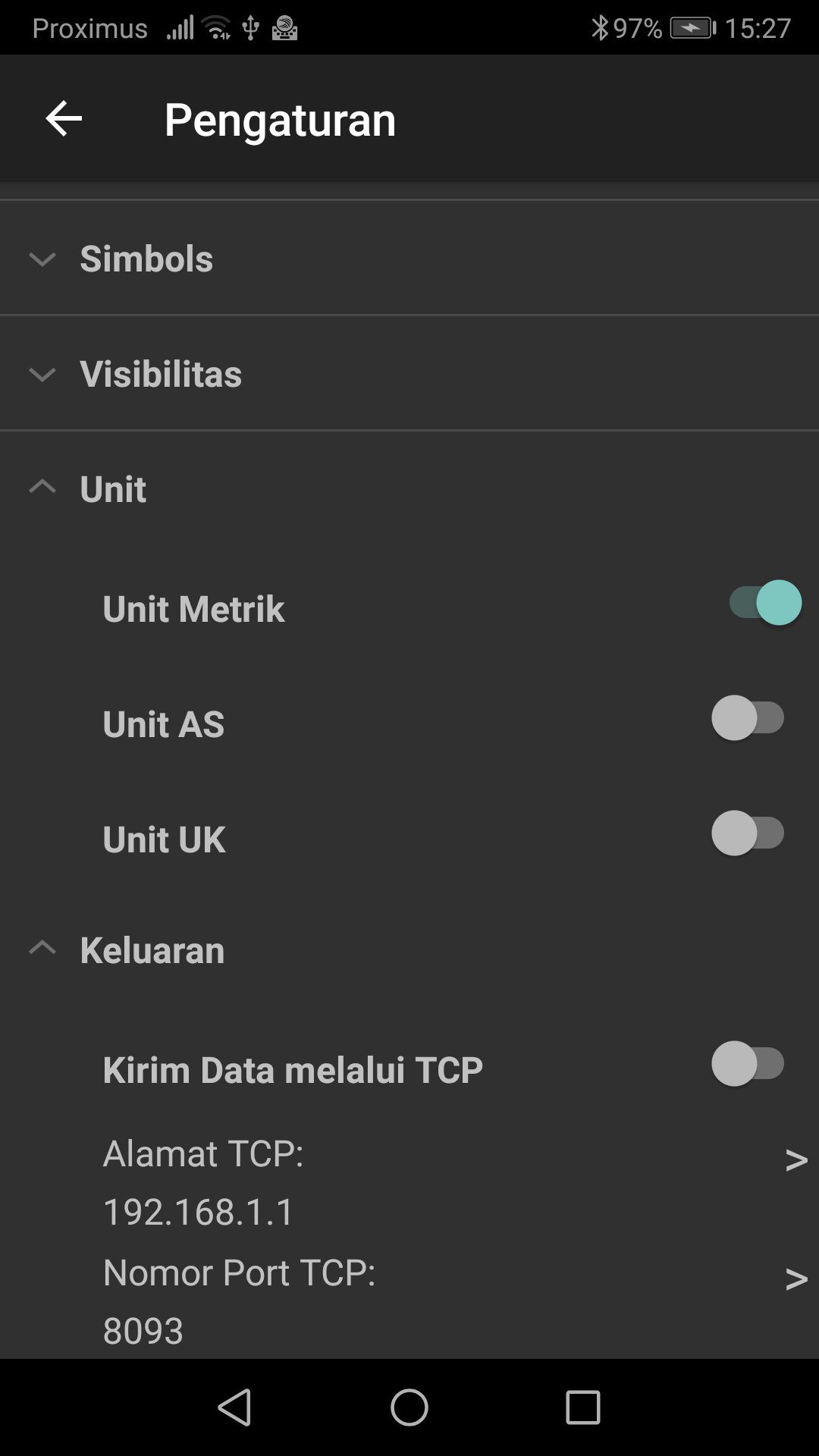Enable Kirim Data melalui TCP switch
Screen dimensions: 819x1456
(748, 1064)
